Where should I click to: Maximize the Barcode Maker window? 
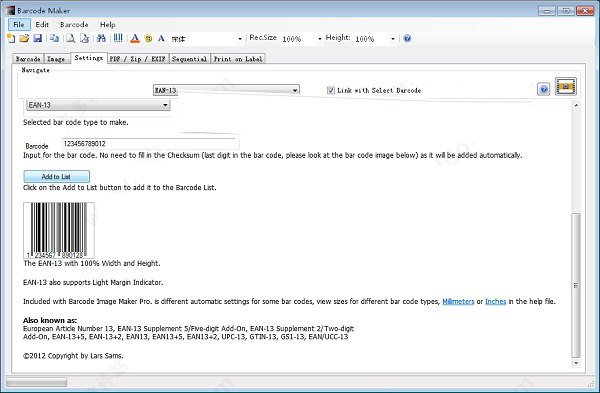click(x=566, y=11)
